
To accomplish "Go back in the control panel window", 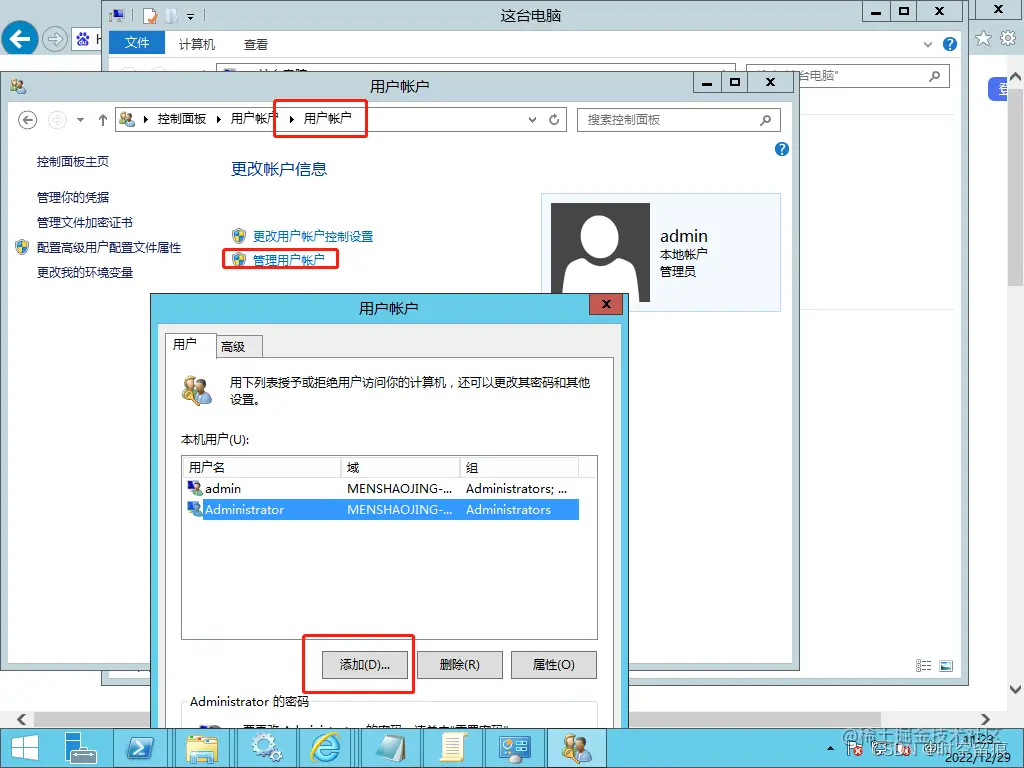I will 27,120.
